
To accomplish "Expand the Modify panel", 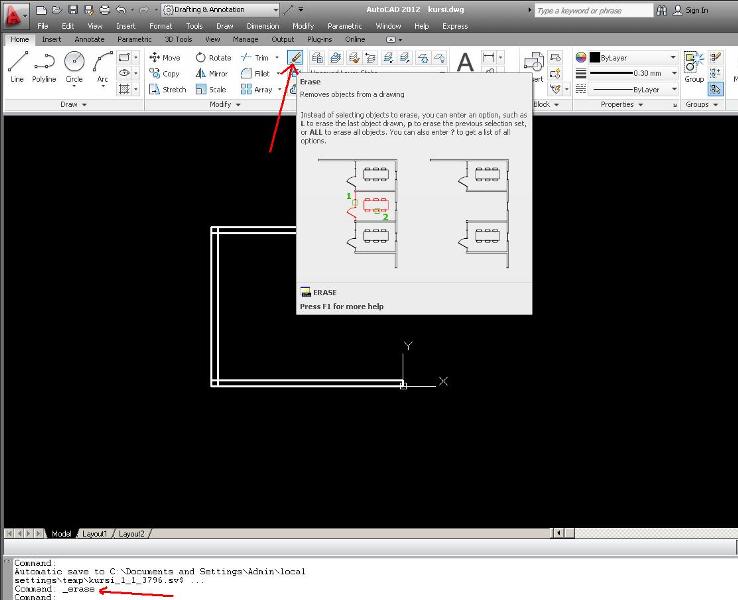I will pyautogui.click(x=225, y=104).
